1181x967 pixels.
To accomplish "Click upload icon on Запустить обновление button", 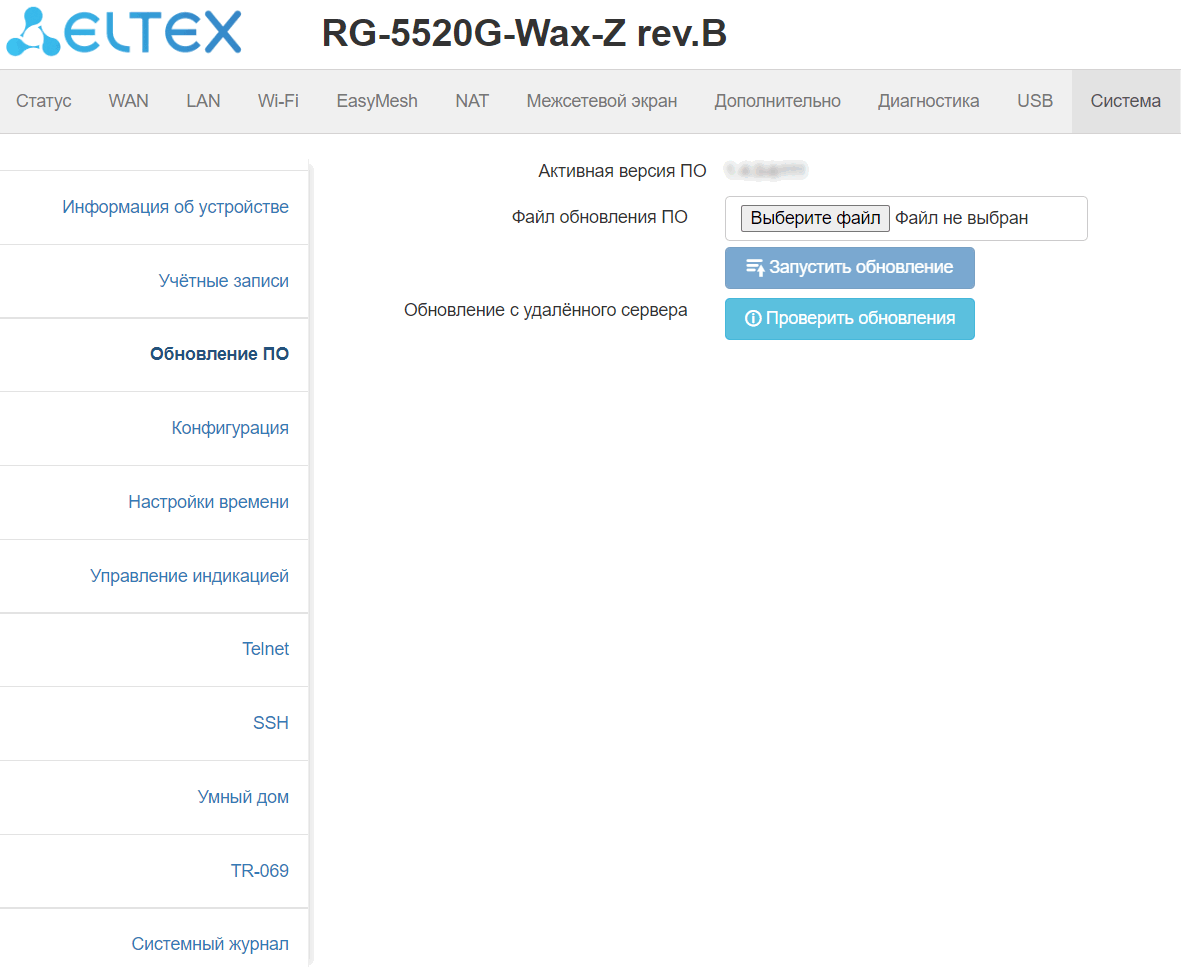I will [x=755, y=267].
